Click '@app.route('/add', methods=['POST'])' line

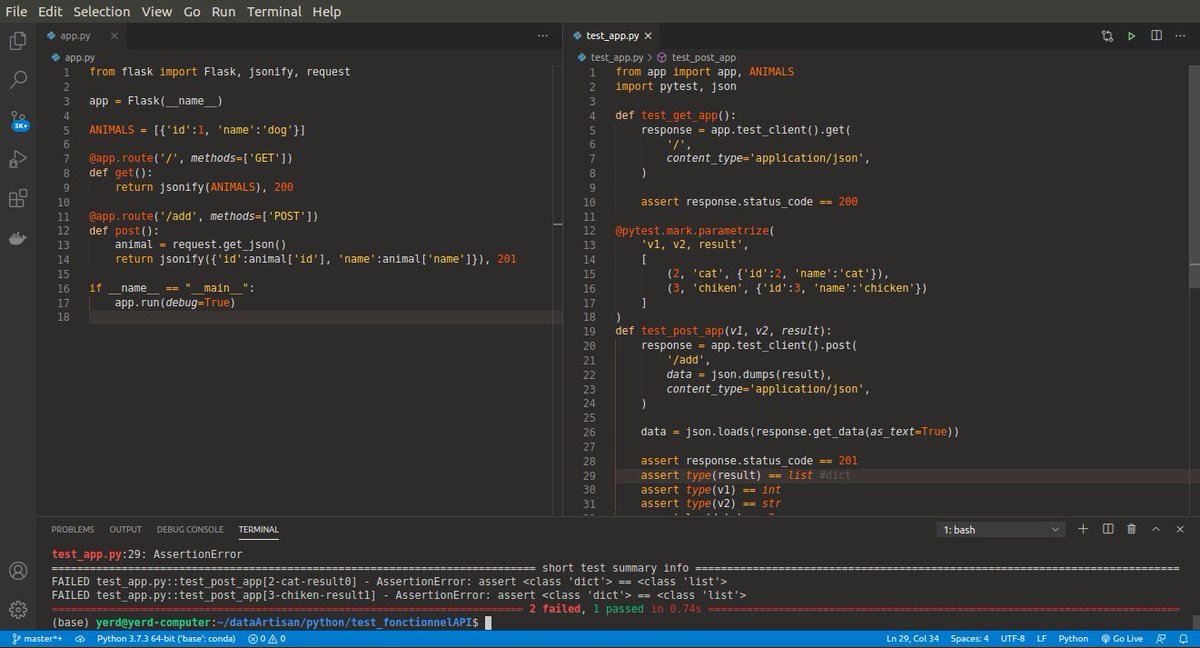[x=204, y=216]
